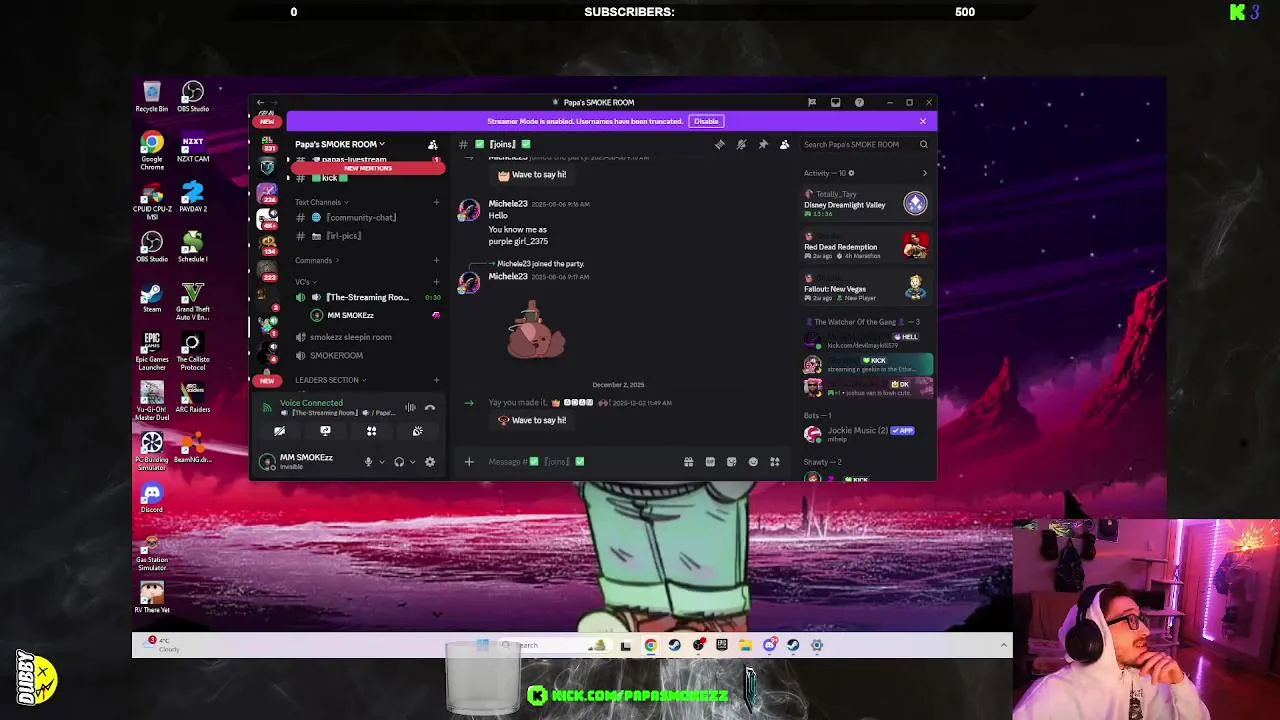This screenshot has height=720, width=1280.
Task: Click MM SMOKEzz in voice channel
Action: pyautogui.click(x=350, y=315)
